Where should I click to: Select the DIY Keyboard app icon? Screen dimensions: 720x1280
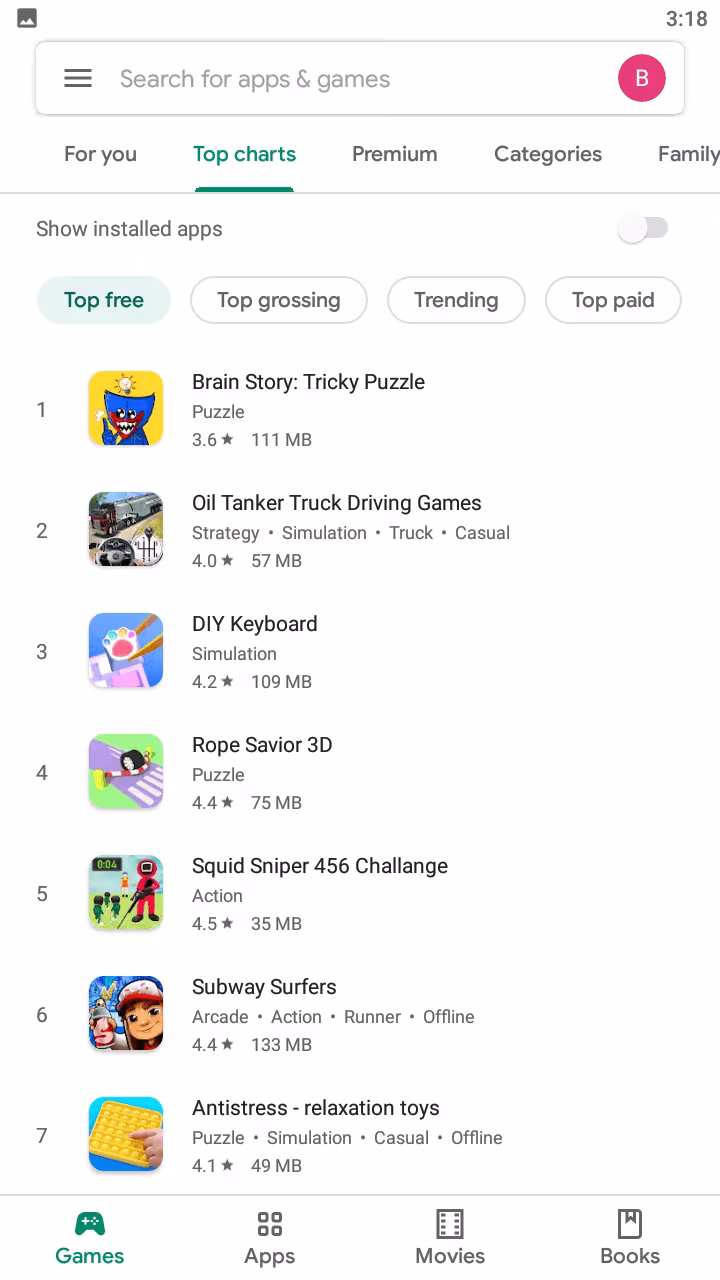tap(126, 651)
